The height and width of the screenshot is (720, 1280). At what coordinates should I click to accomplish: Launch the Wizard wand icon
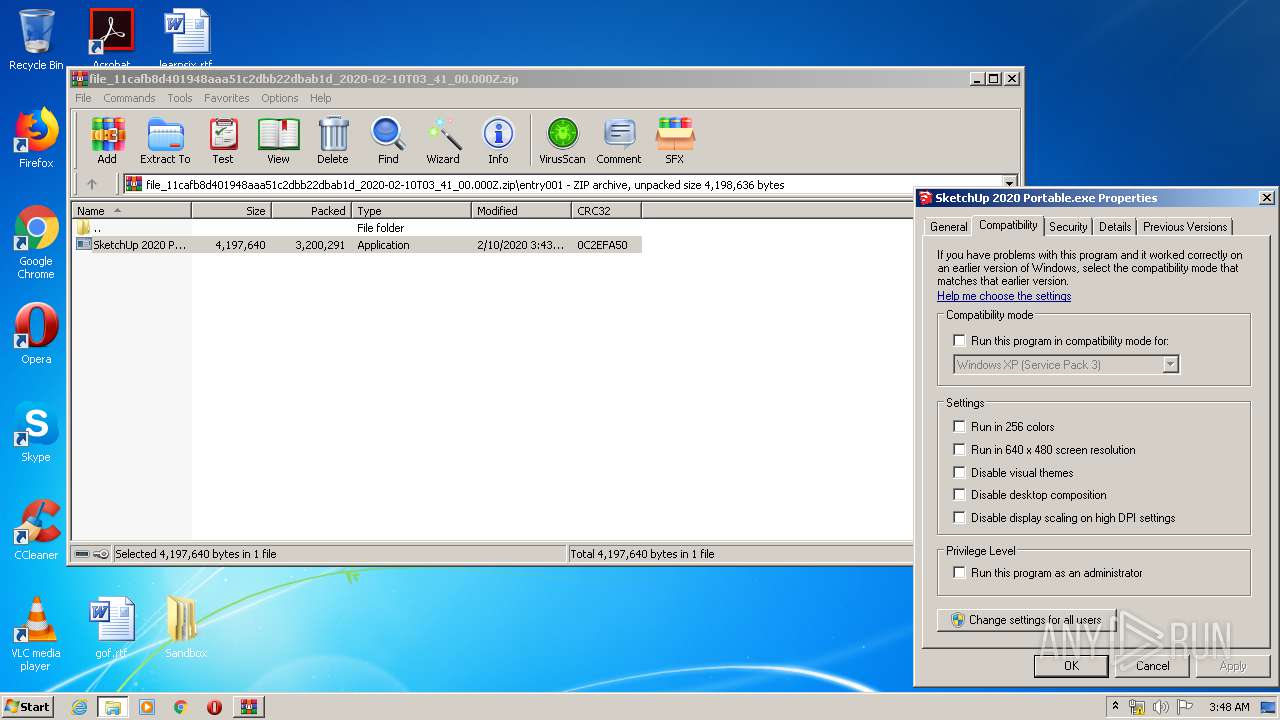coord(443,140)
